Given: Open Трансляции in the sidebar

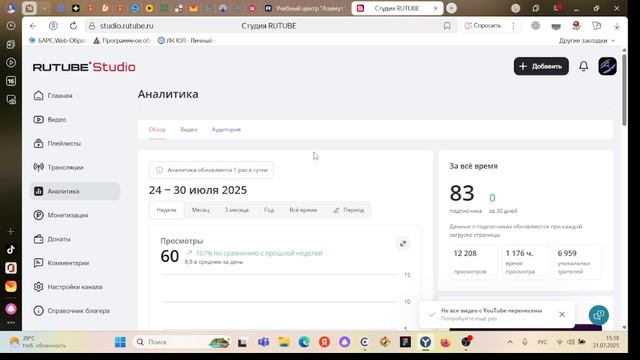Looking at the screenshot, I should click(x=58, y=167).
